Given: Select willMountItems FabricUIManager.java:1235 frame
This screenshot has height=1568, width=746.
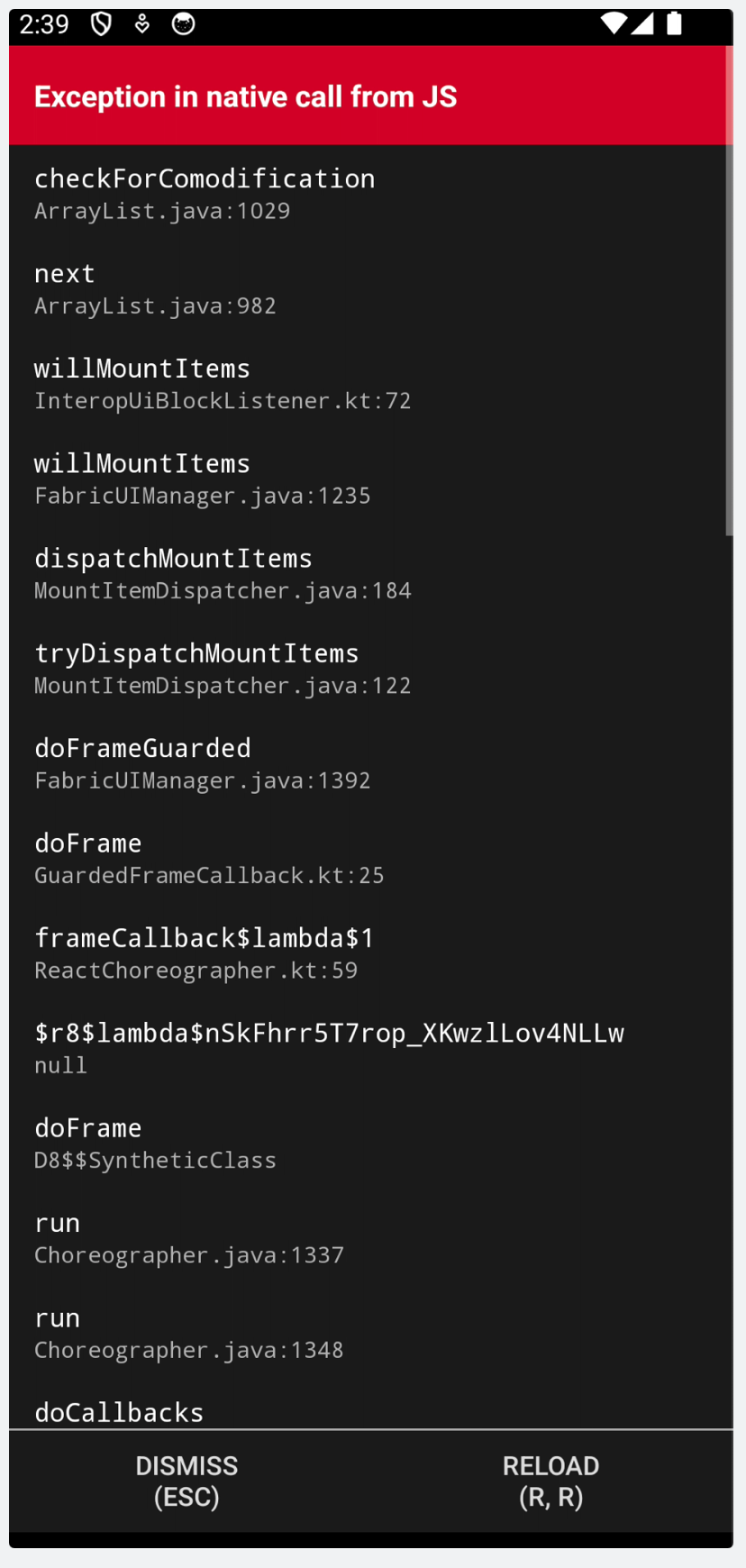Looking at the screenshot, I should click(368, 479).
